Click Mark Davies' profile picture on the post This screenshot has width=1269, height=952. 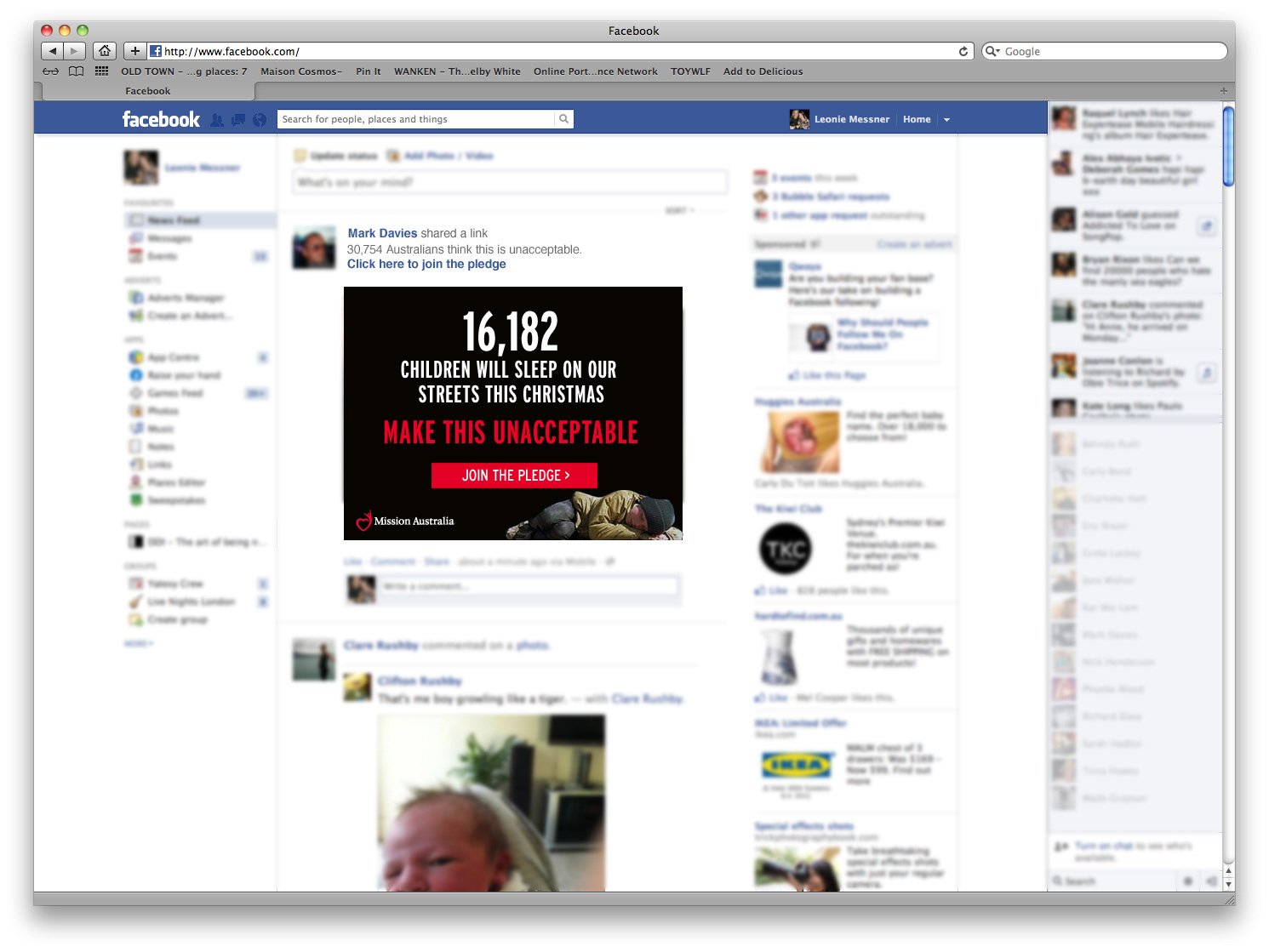(314, 248)
